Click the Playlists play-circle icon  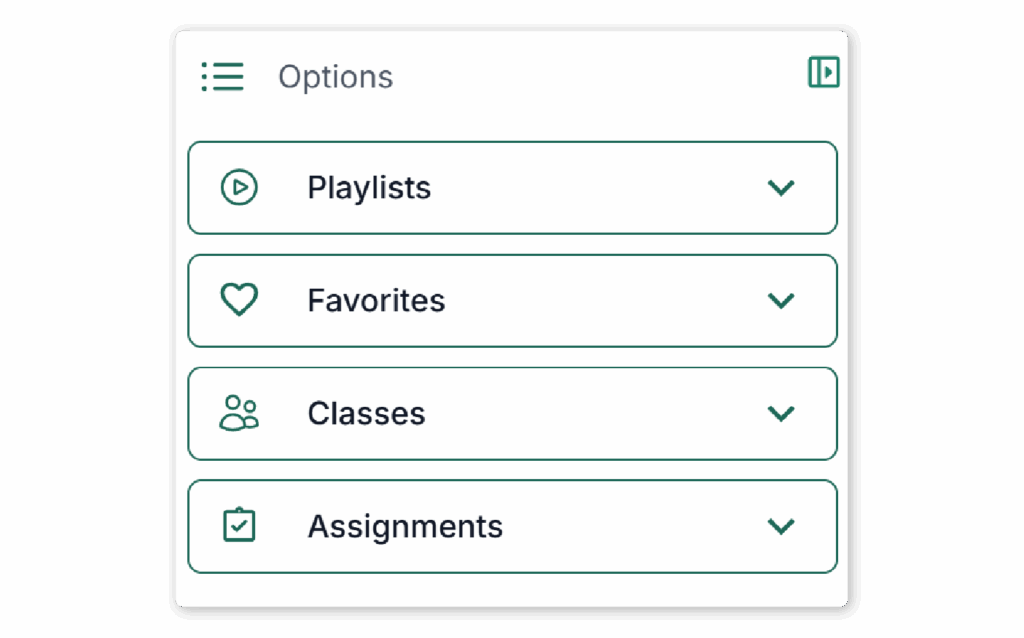[239, 187]
